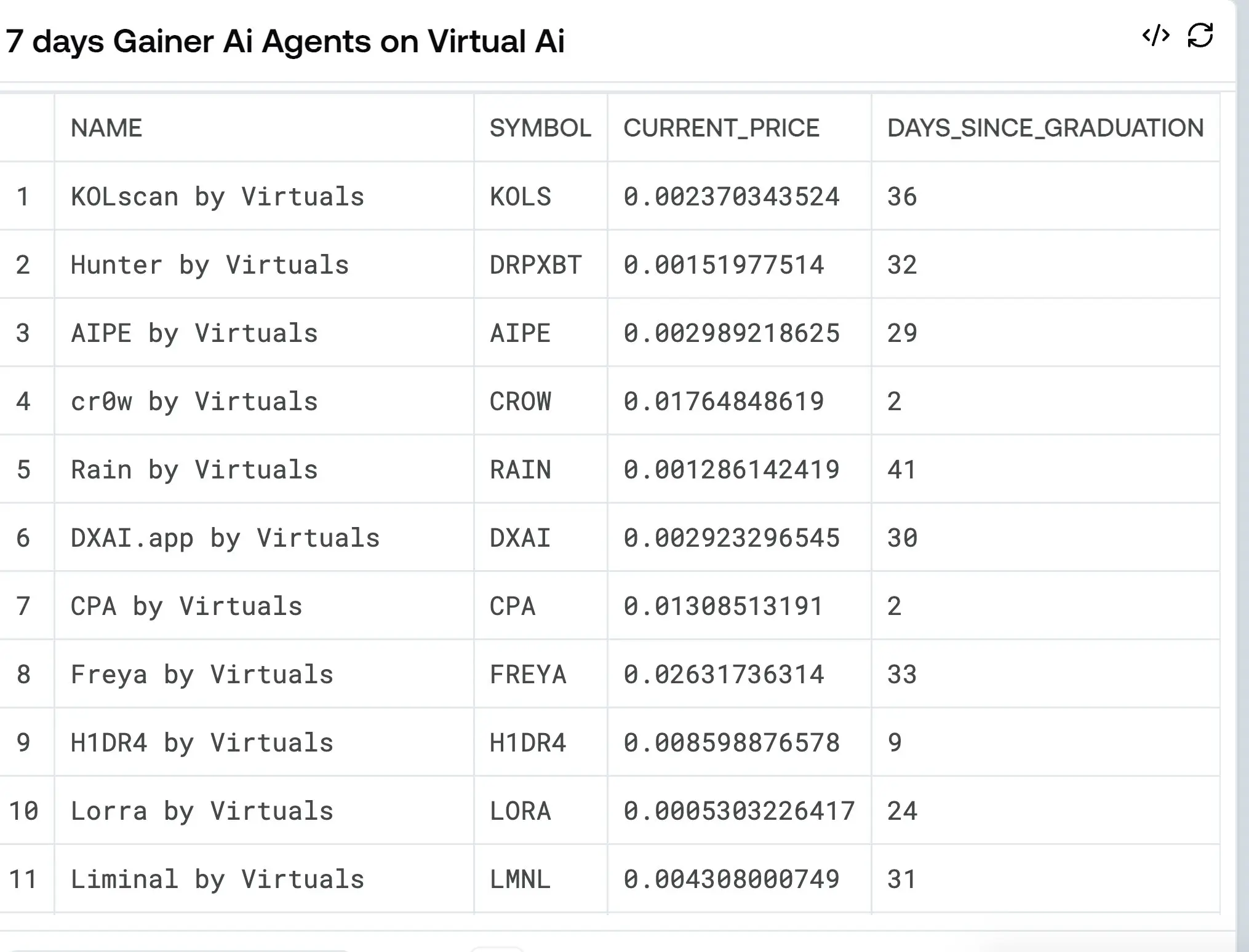Sort by the NAME column header

tap(106, 128)
